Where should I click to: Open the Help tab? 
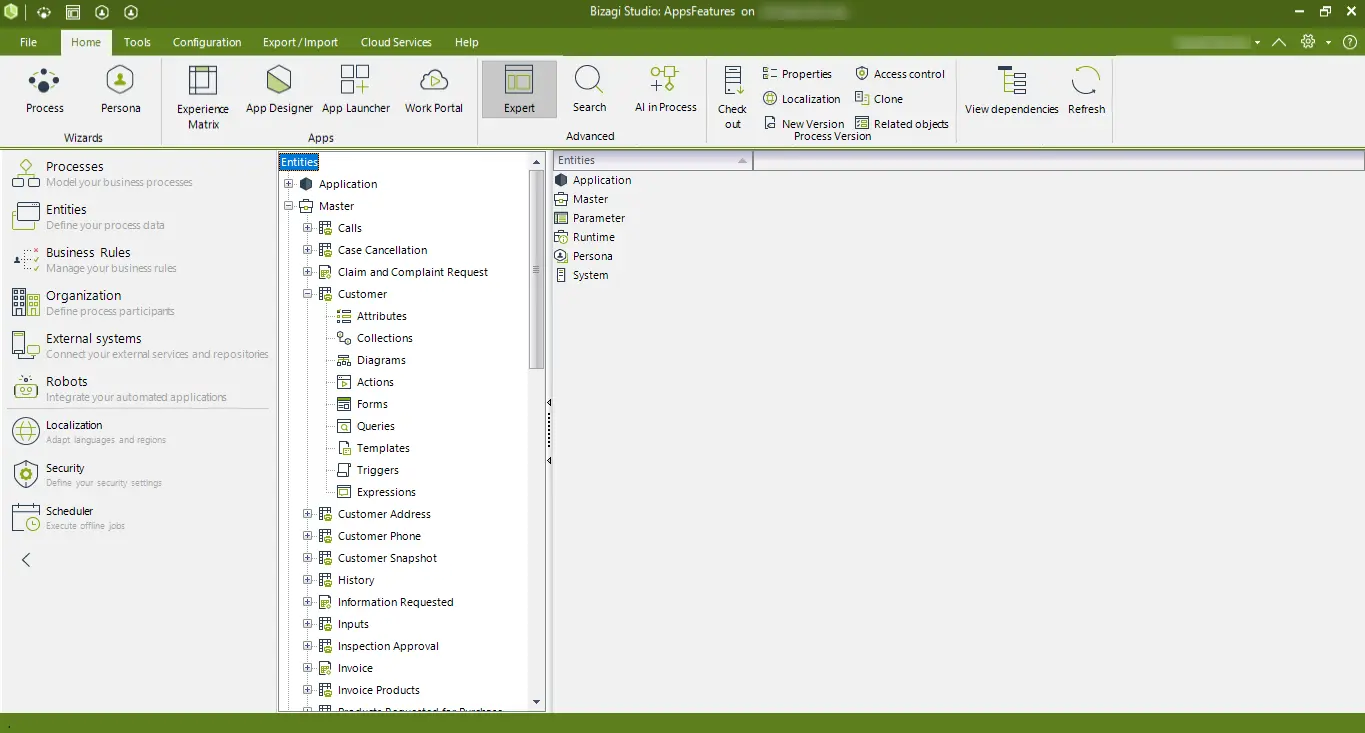coord(466,42)
